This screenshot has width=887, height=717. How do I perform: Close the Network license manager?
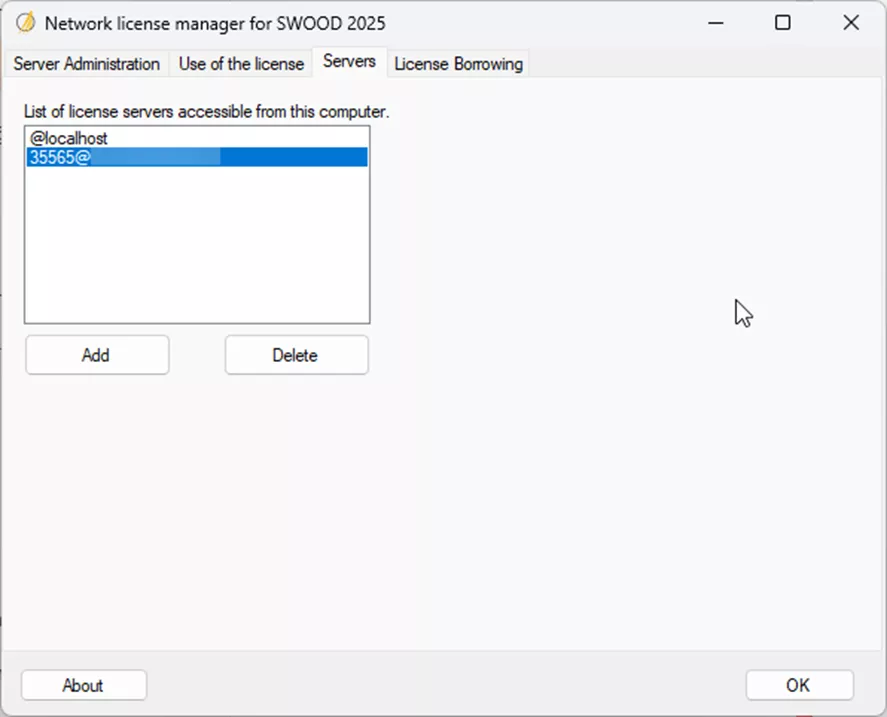(x=850, y=22)
